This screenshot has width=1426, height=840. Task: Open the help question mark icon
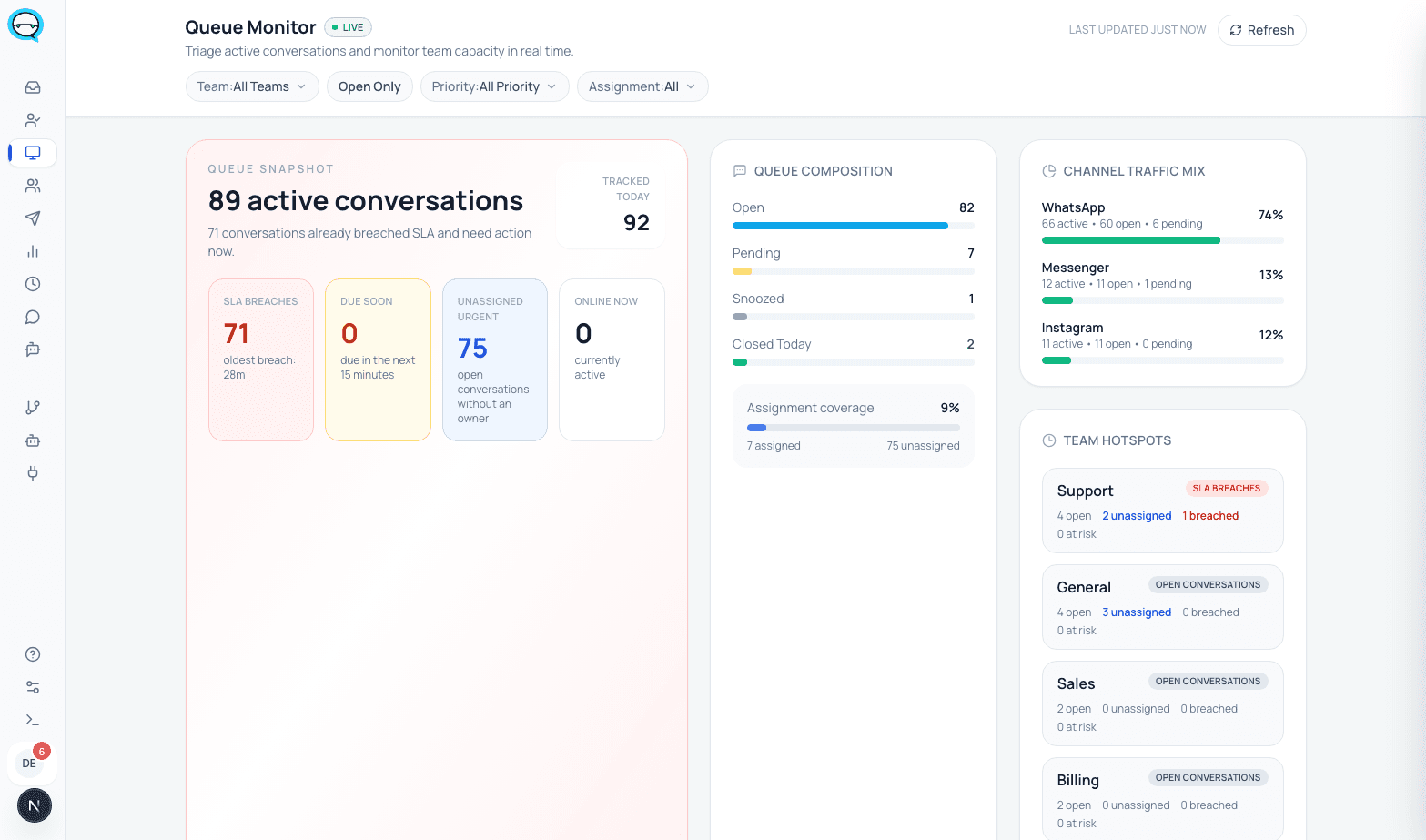pos(33,654)
